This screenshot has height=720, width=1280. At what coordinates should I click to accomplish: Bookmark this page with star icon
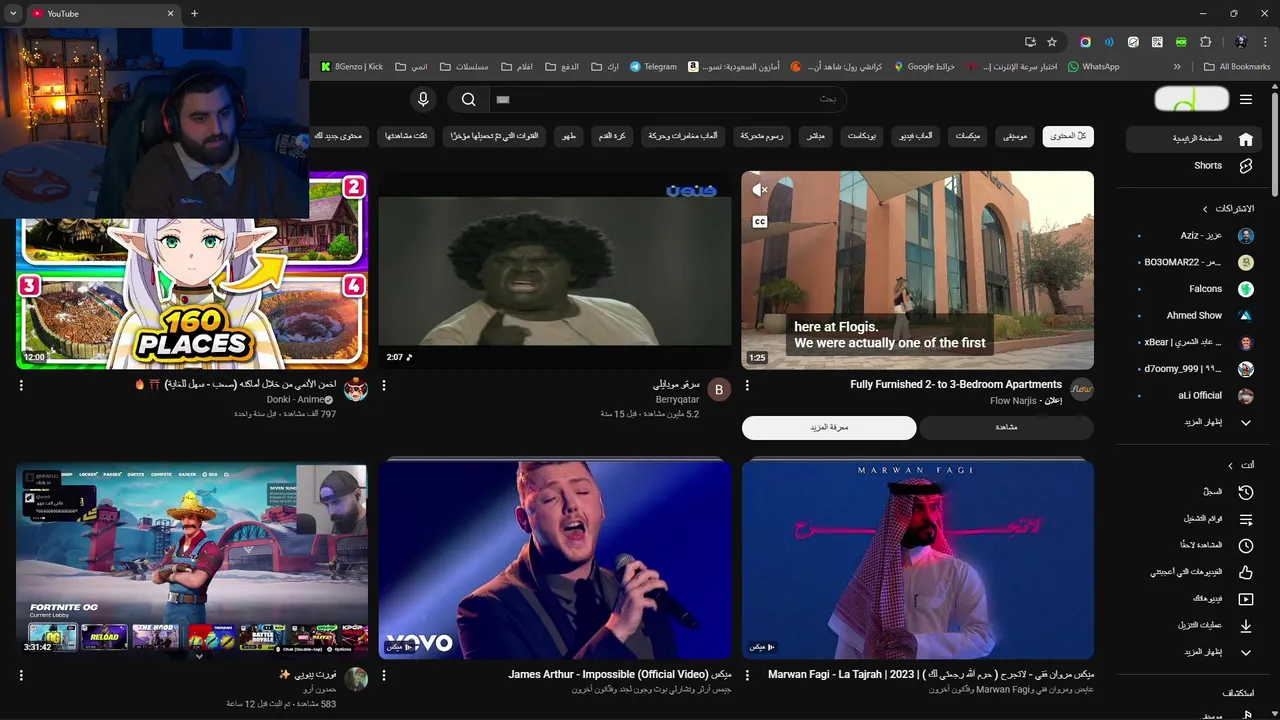point(1052,42)
